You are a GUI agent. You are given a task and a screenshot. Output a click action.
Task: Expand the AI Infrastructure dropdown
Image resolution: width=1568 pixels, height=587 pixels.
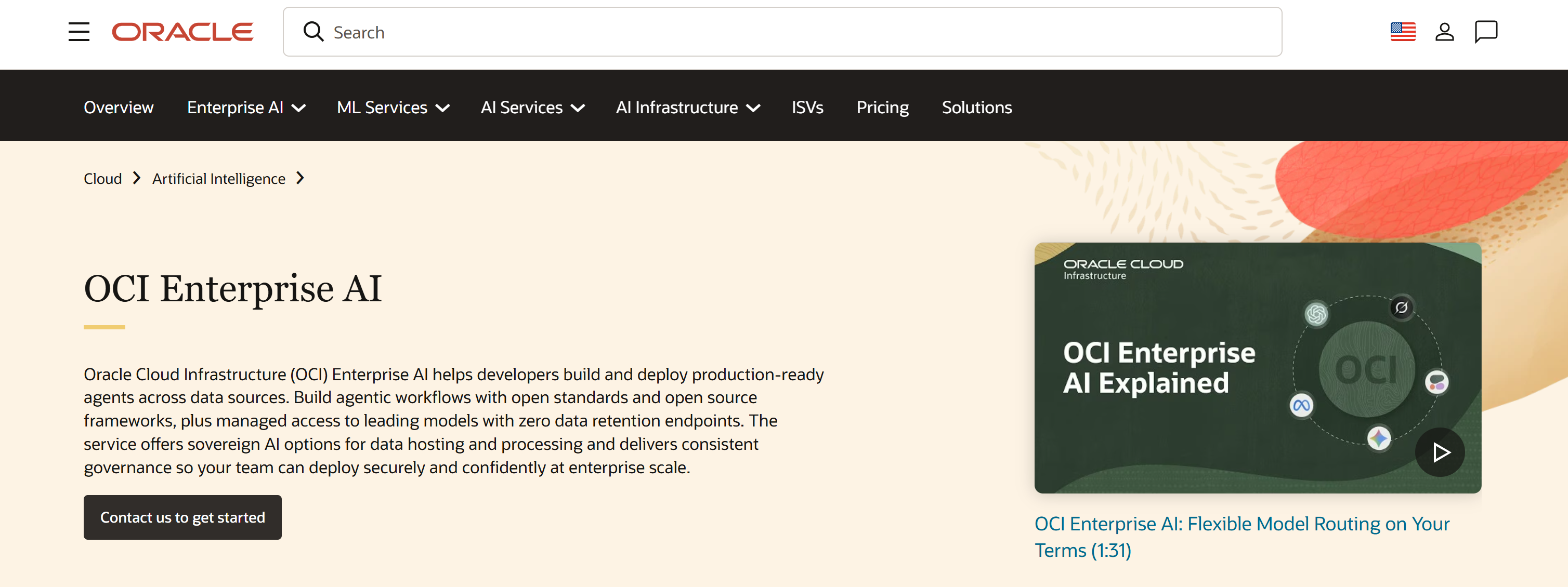[688, 107]
